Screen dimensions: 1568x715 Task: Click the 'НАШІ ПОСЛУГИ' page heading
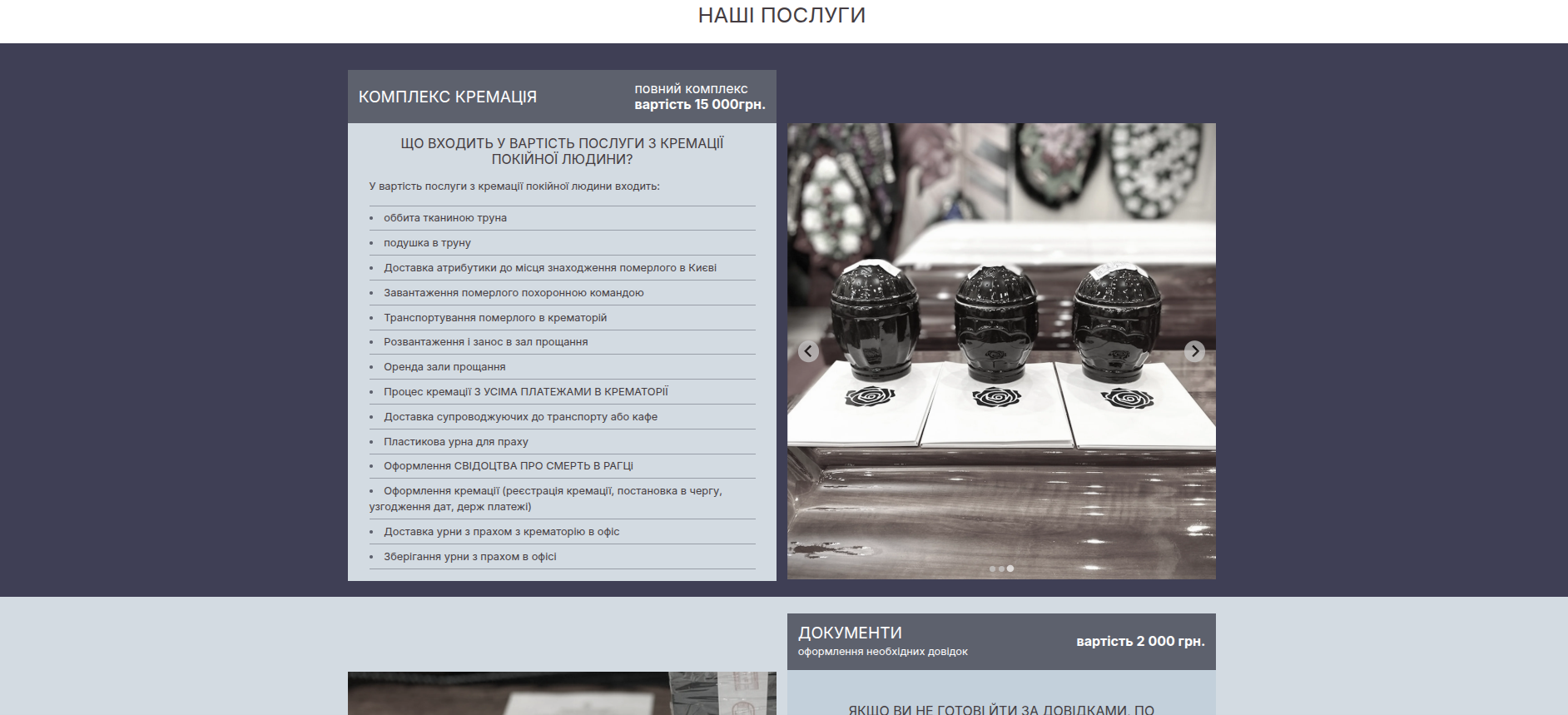782,16
